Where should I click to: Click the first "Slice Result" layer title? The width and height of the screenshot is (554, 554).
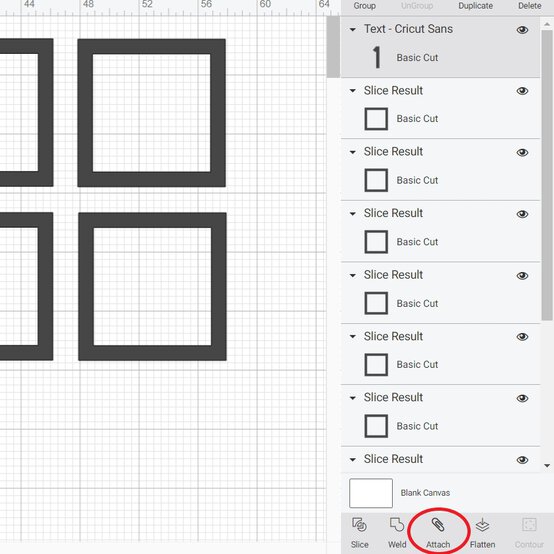tap(393, 90)
